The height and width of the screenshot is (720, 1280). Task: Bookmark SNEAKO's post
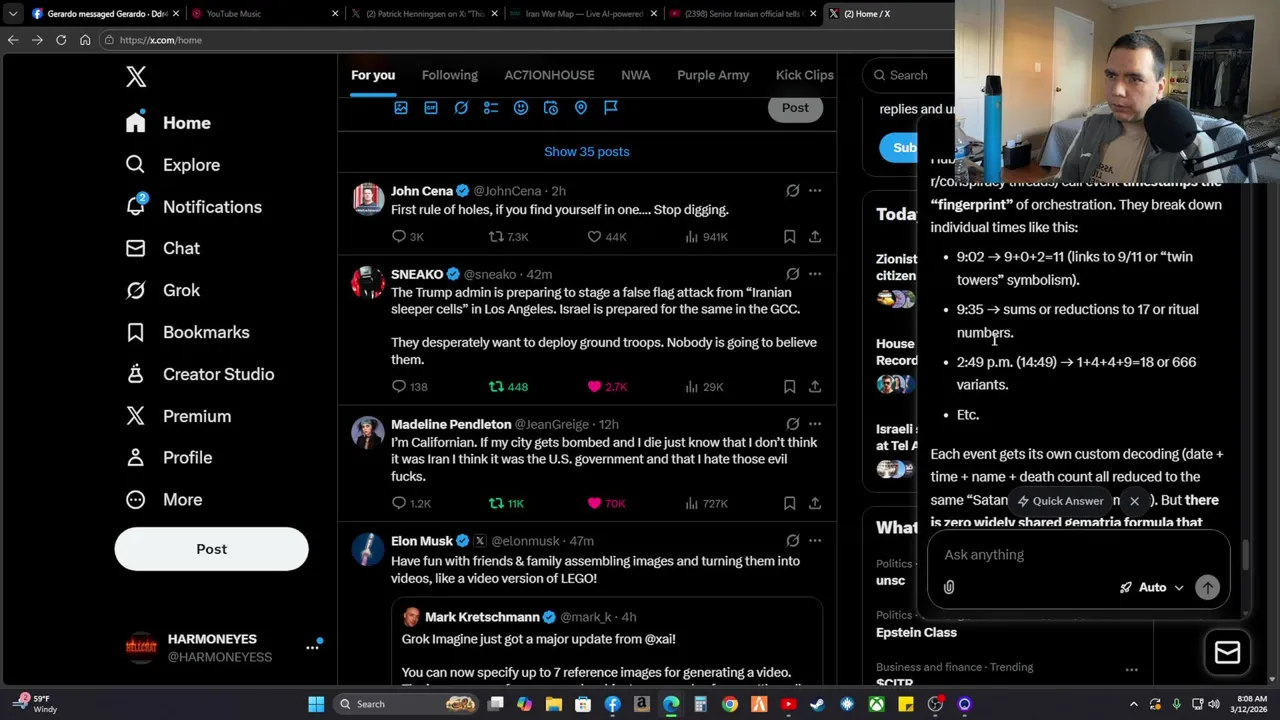(x=789, y=387)
